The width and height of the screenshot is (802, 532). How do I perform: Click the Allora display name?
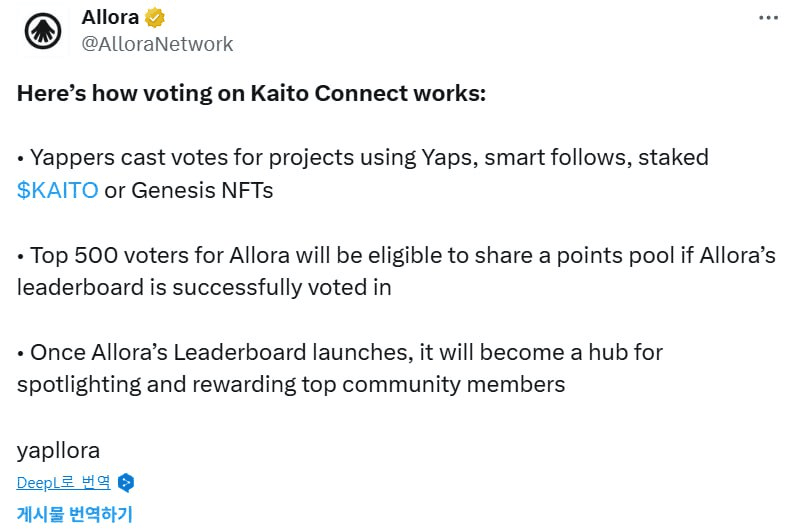110,17
